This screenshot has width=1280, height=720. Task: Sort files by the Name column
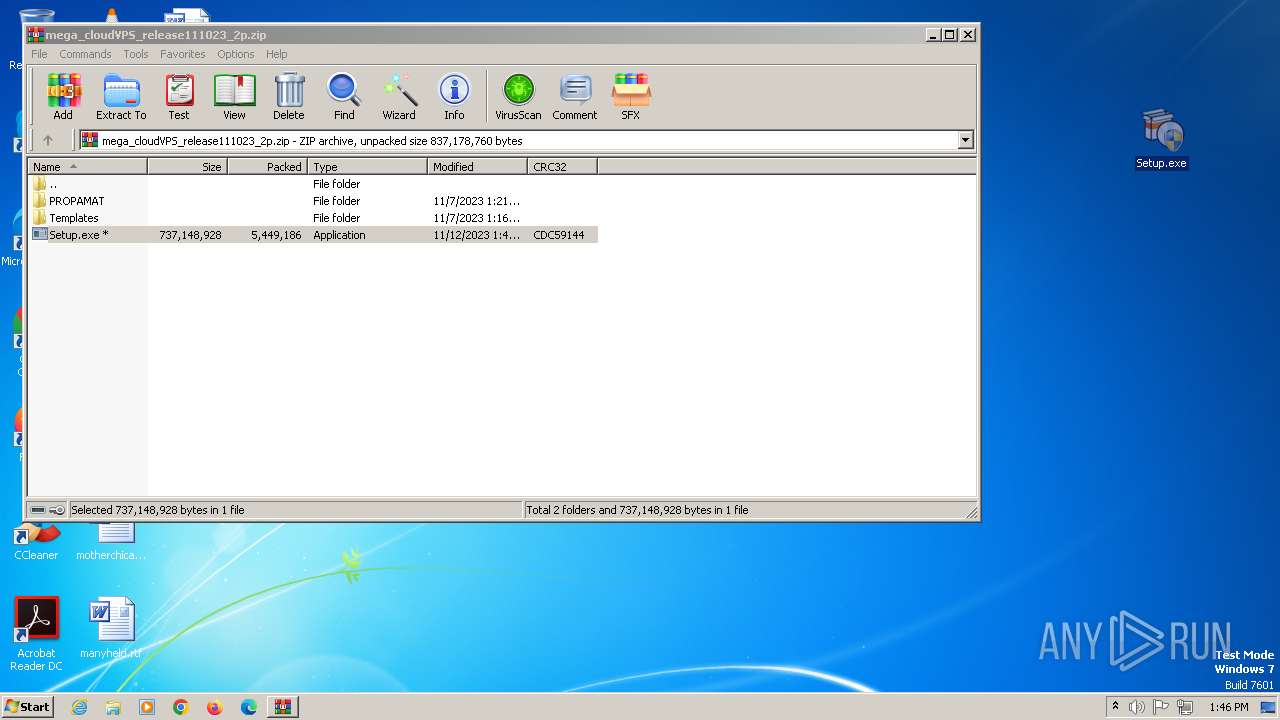pos(88,167)
